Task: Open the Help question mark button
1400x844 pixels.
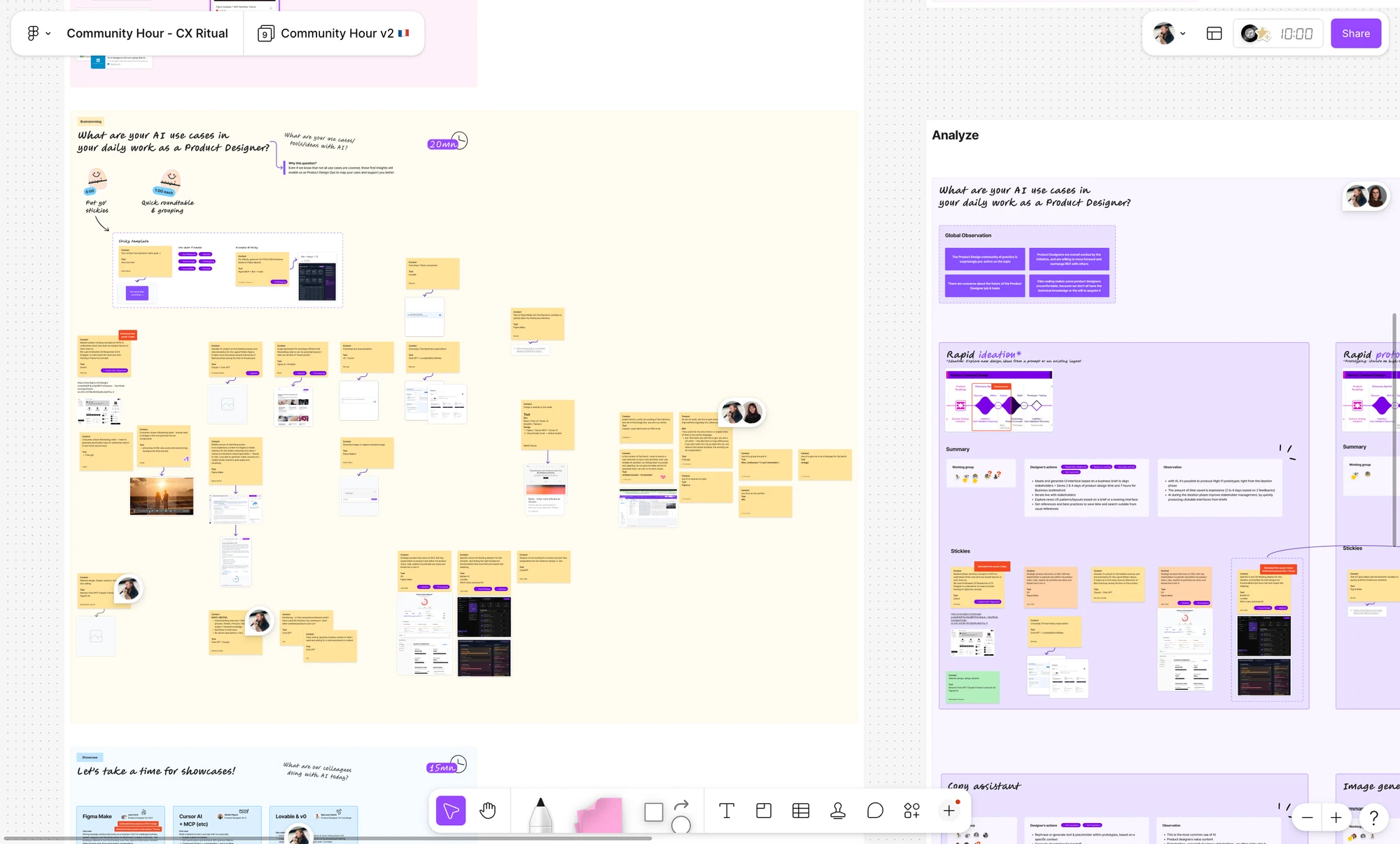Action: pyautogui.click(x=1374, y=817)
